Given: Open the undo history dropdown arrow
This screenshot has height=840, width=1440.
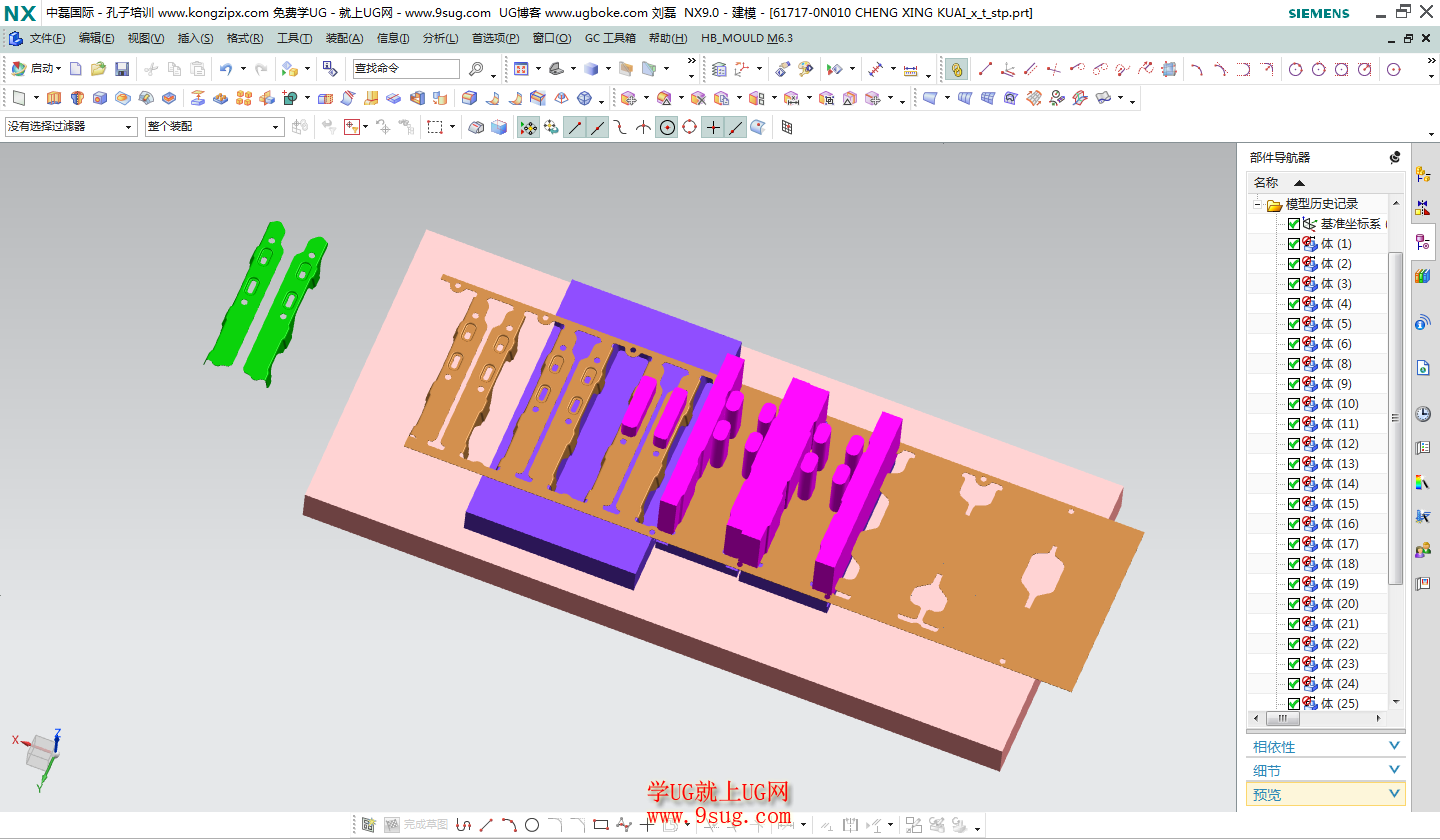Looking at the screenshot, I should click(243, 68).
